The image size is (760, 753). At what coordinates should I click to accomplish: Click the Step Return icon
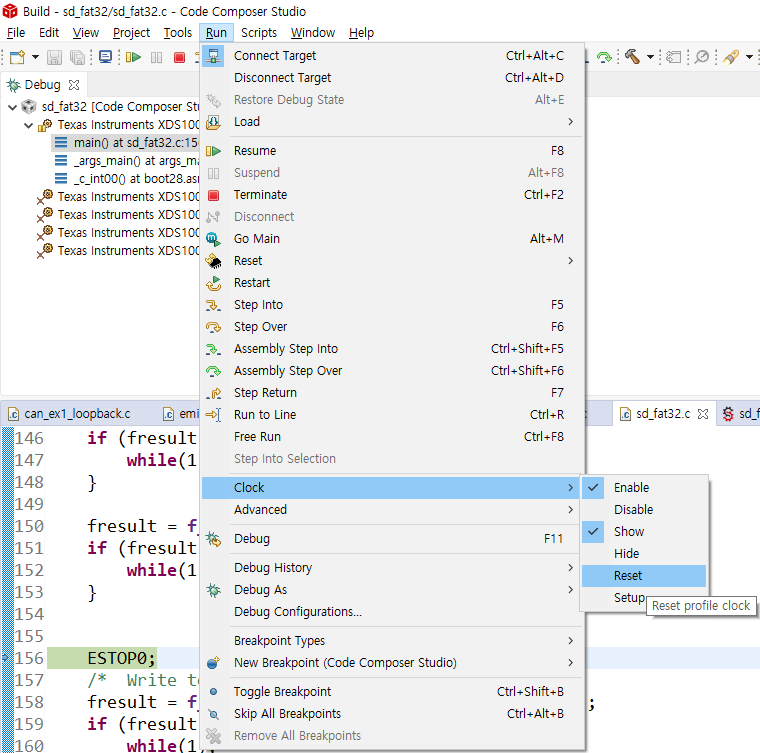coord(213,393)
